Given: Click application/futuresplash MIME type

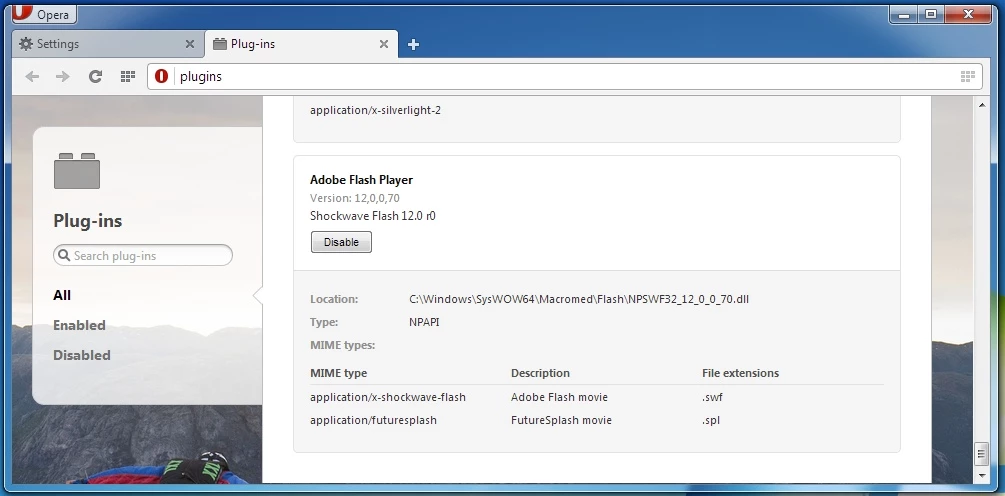Looking at the screenshot, I should (374, 420).
